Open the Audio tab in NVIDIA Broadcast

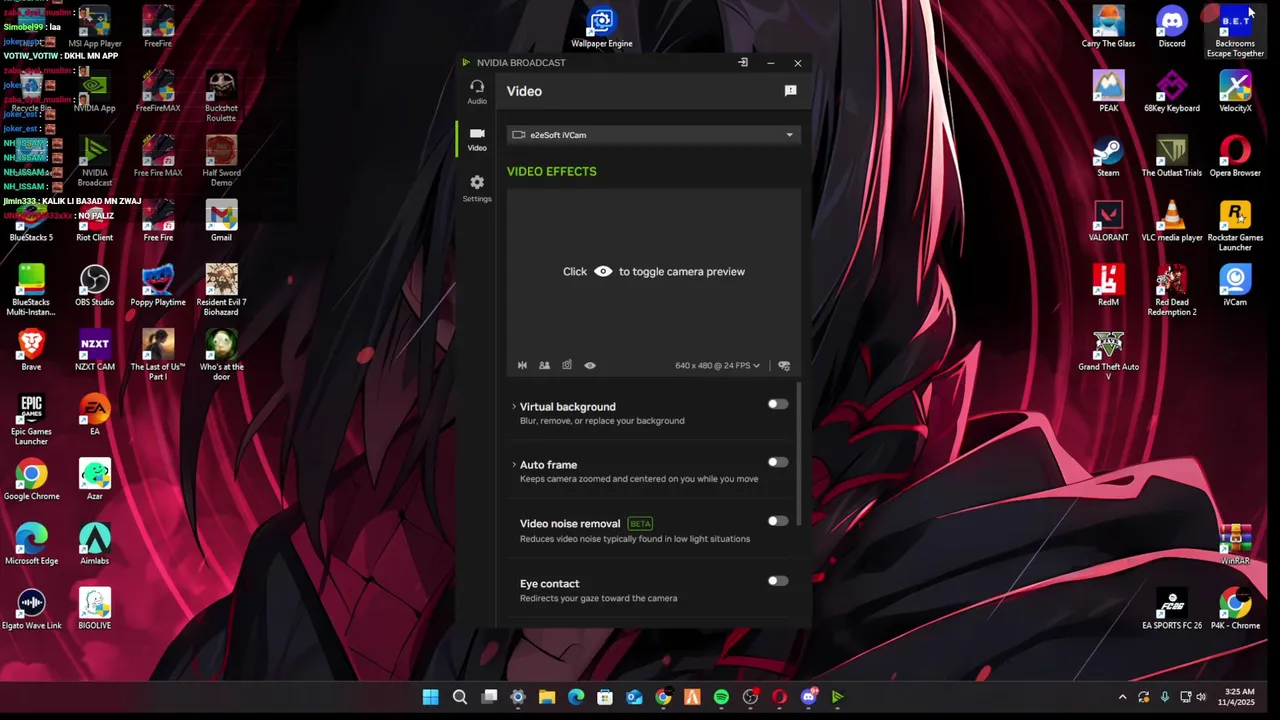[477, 91]
